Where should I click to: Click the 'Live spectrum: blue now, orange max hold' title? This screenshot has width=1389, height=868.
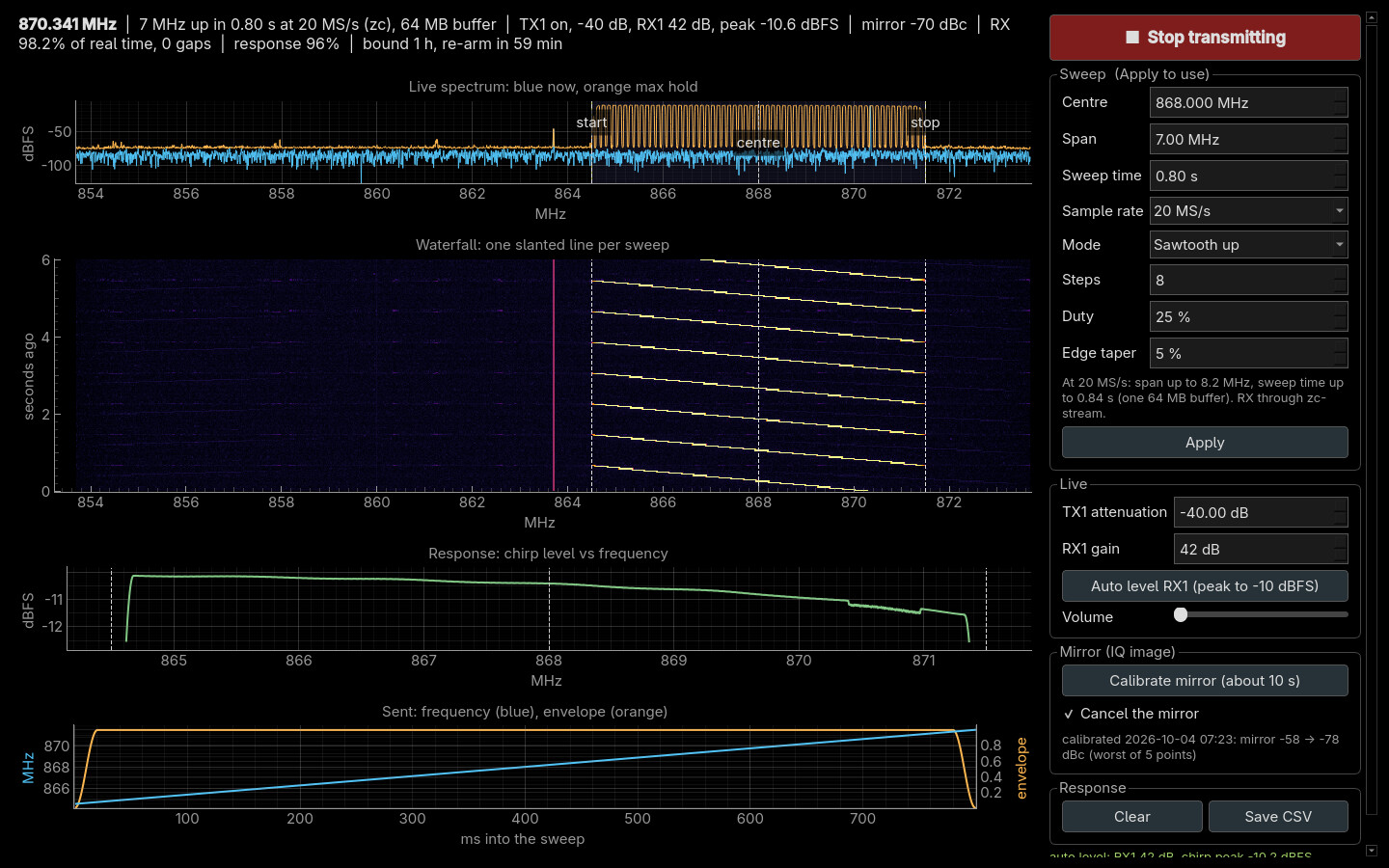(553, 87)
